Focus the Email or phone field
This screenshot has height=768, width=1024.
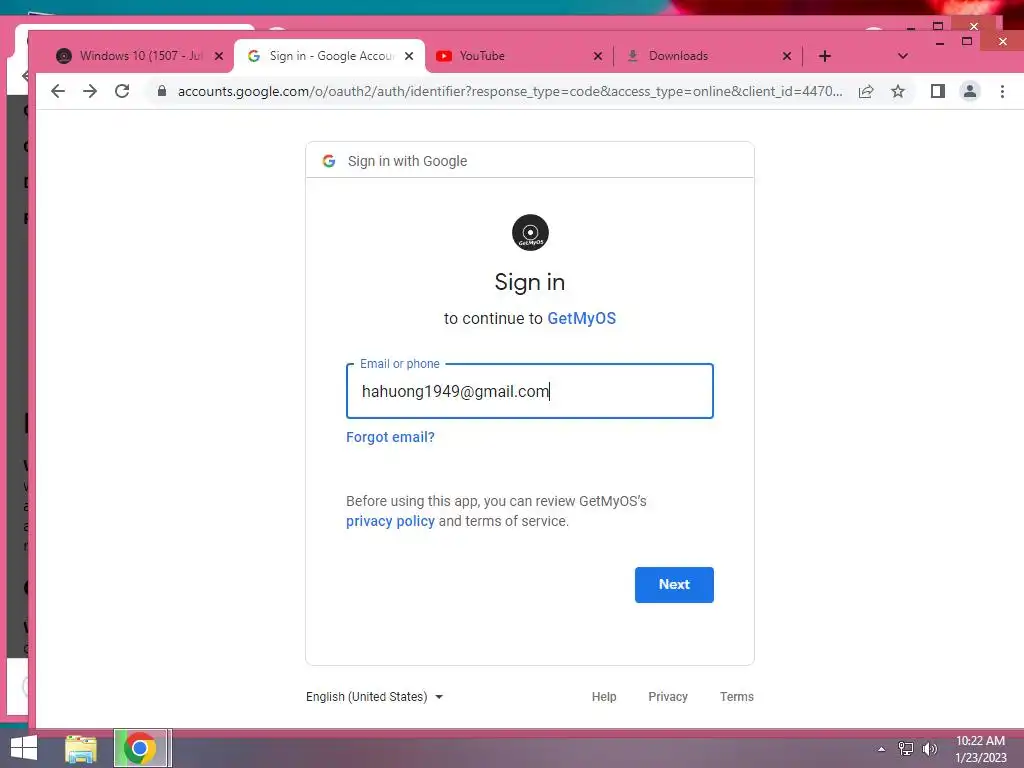(530, 391)
